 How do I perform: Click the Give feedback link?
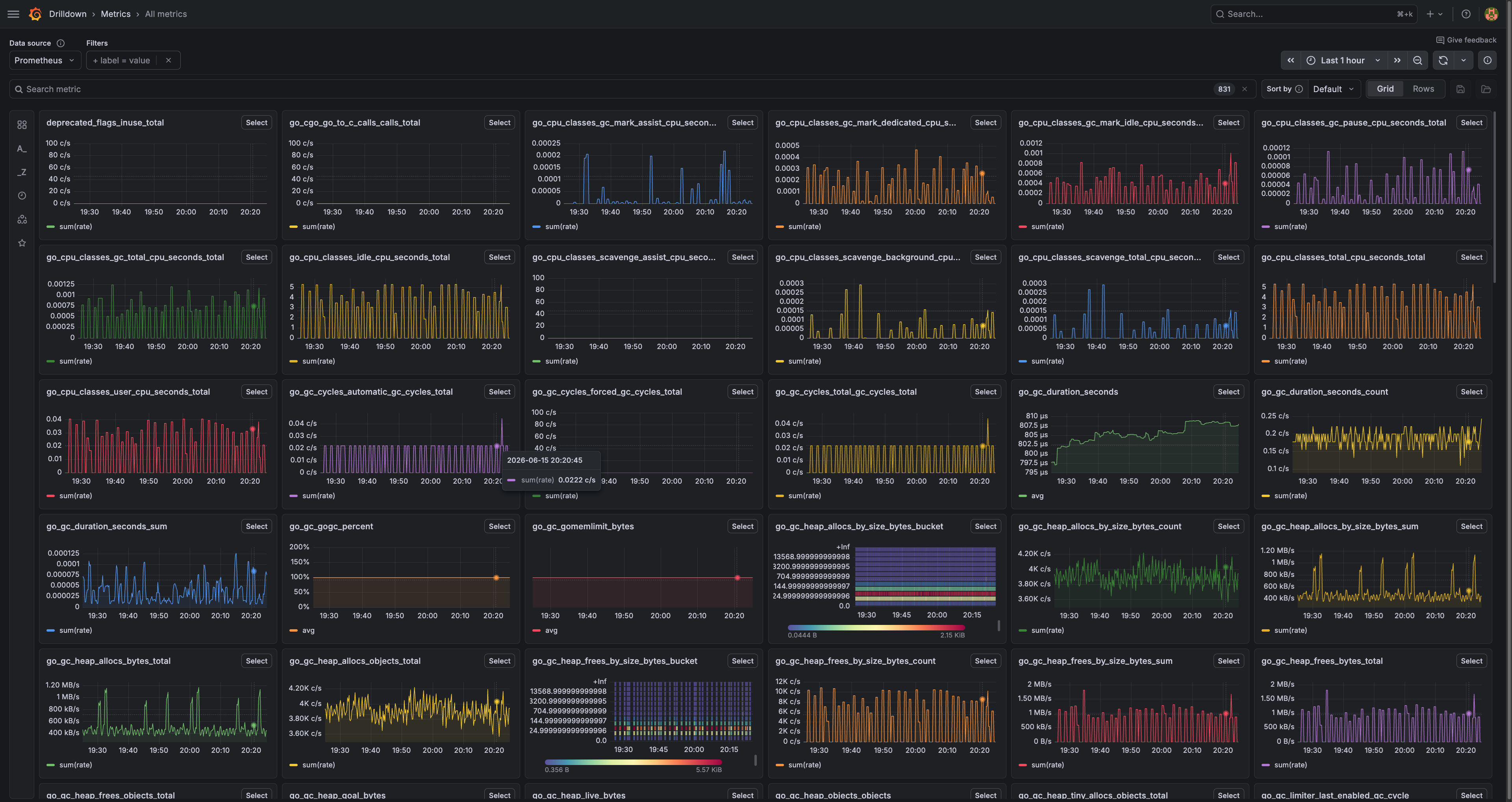click(x=1466, y=40)
